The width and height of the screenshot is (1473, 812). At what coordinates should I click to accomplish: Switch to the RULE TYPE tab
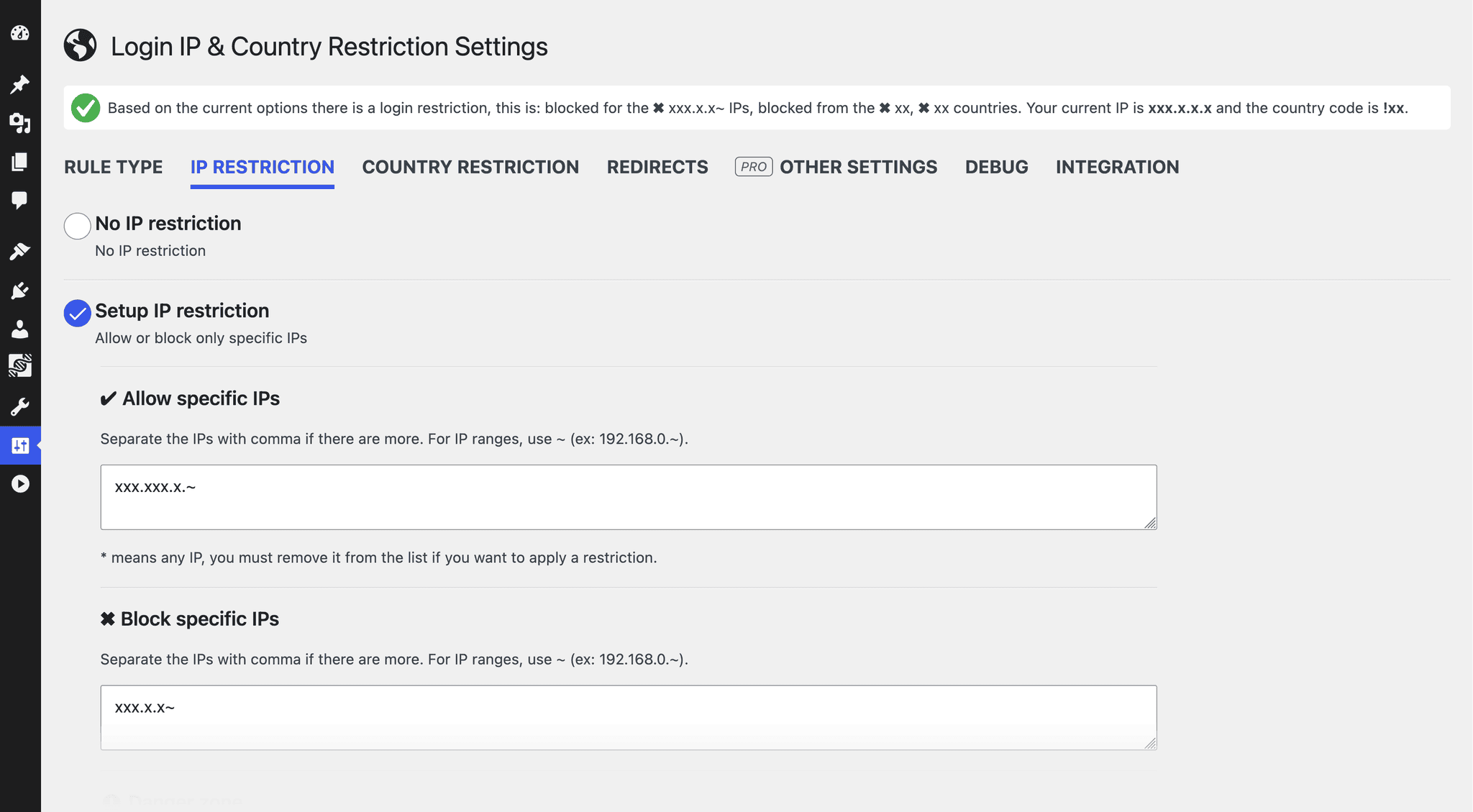(114, 167)
